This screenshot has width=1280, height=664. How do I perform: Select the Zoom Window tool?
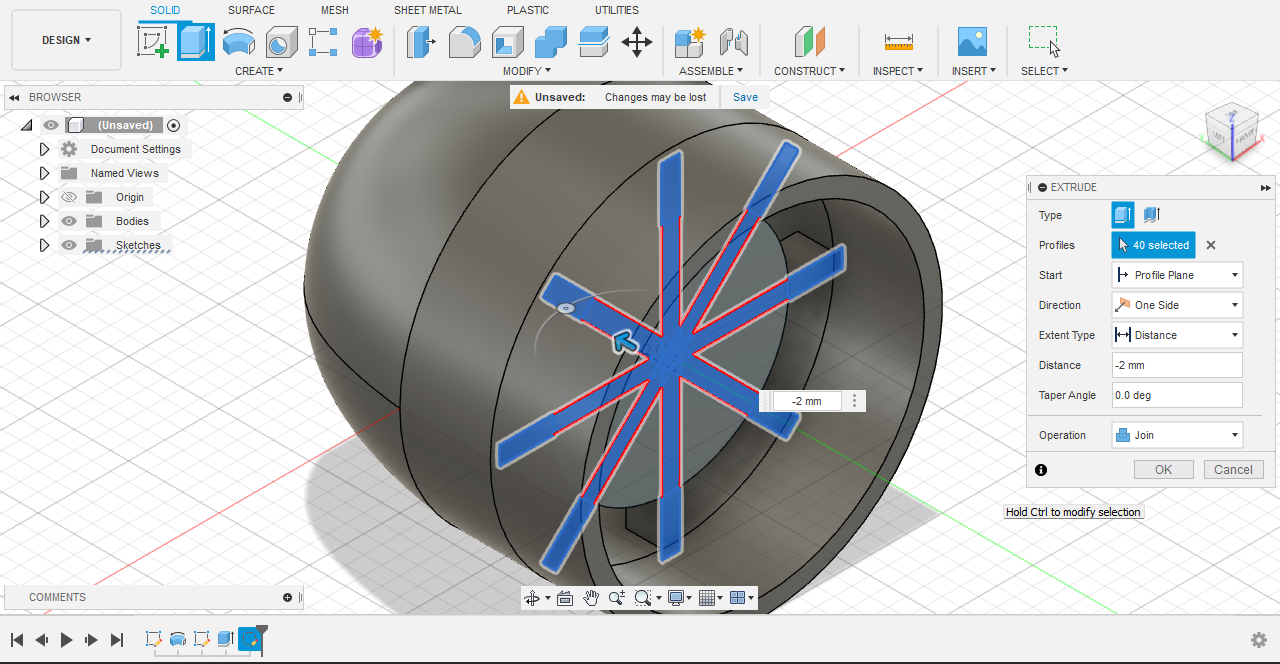(x=616, y=598)
